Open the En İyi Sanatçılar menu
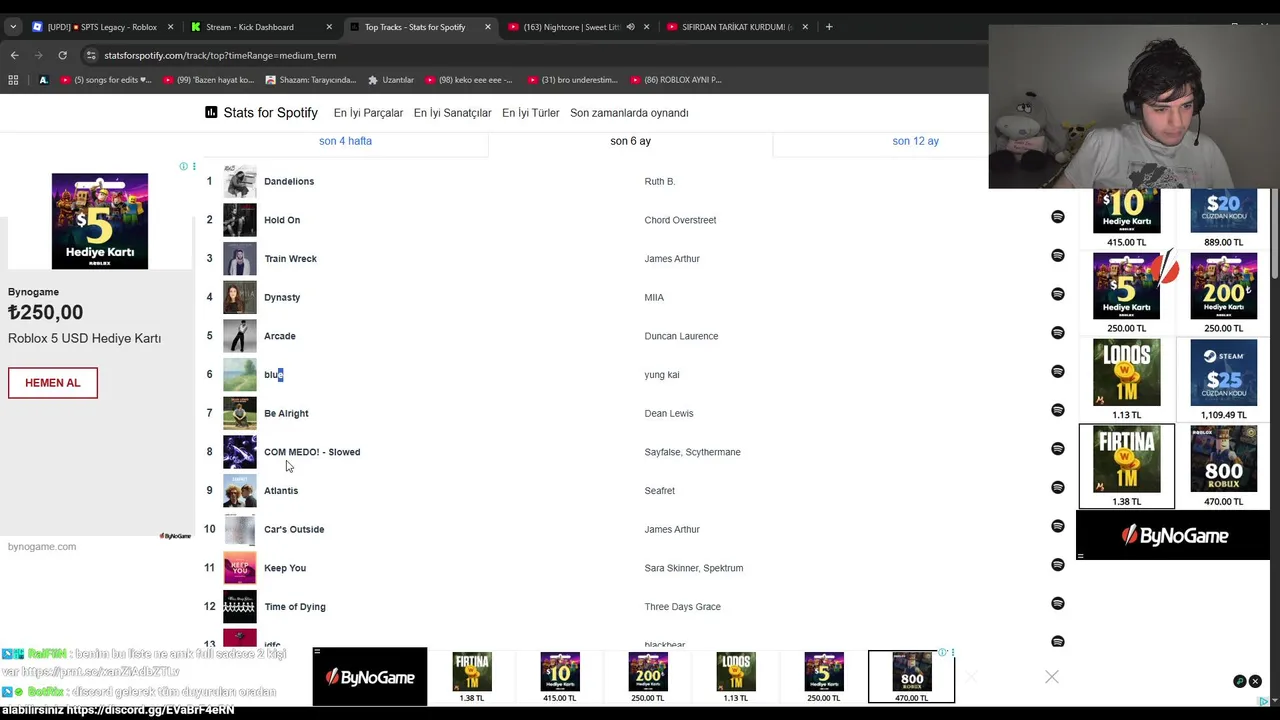The image size is (1280, 720). [452, 113]
